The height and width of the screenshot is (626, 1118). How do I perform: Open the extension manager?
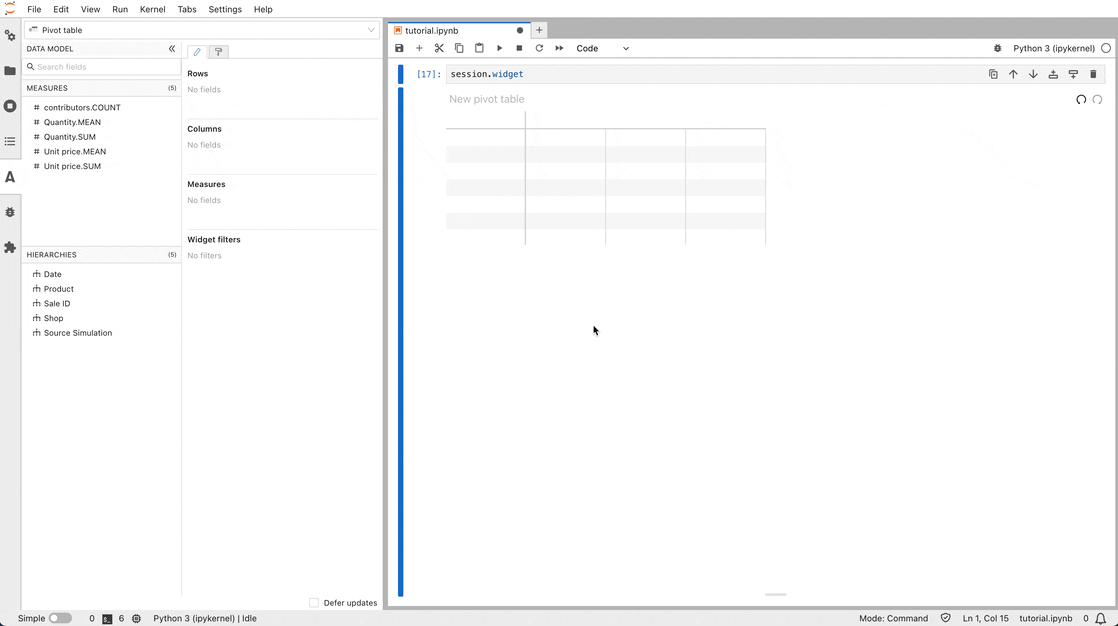click(10, 247)
